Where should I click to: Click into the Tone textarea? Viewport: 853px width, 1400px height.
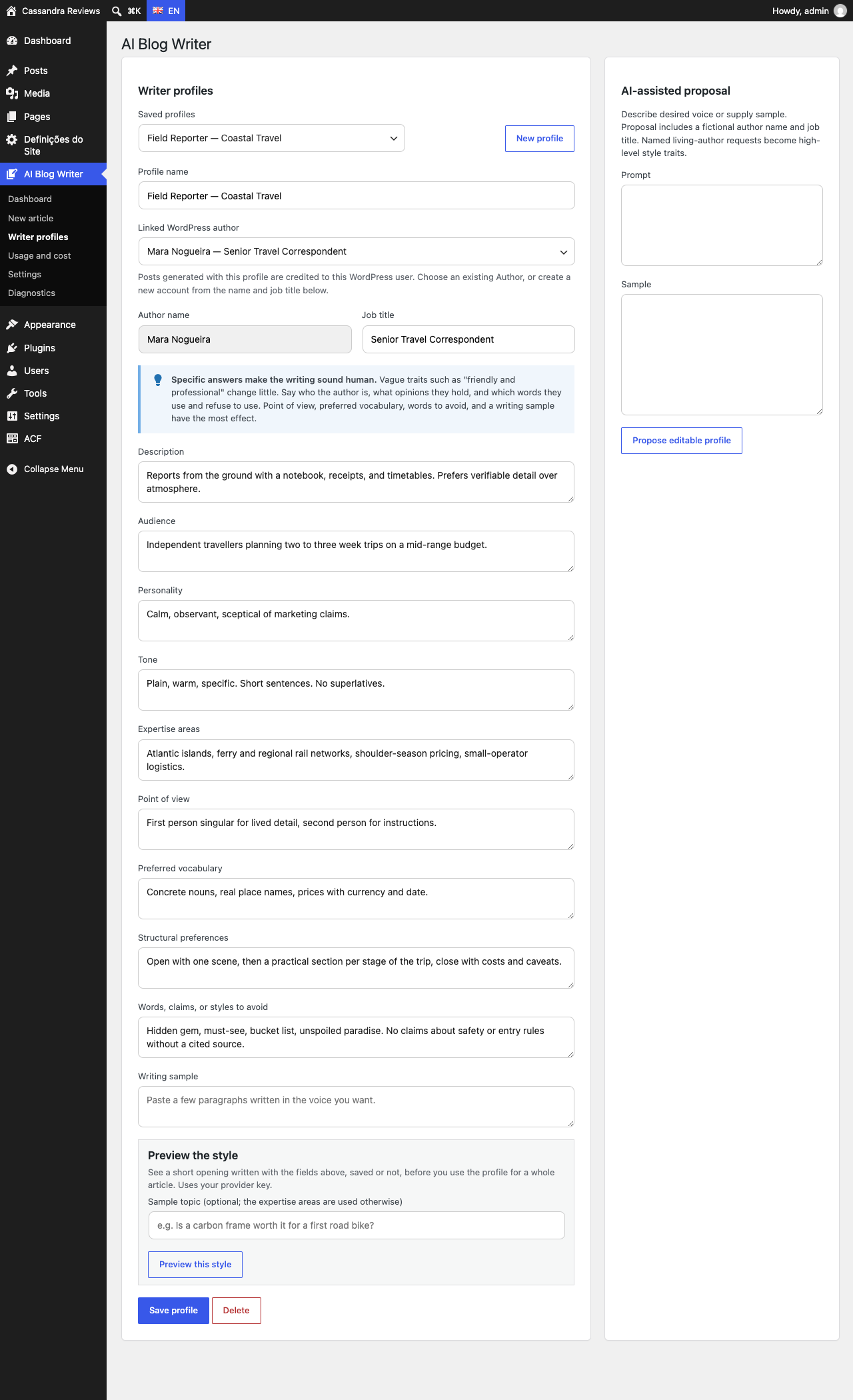pos(356,690)
